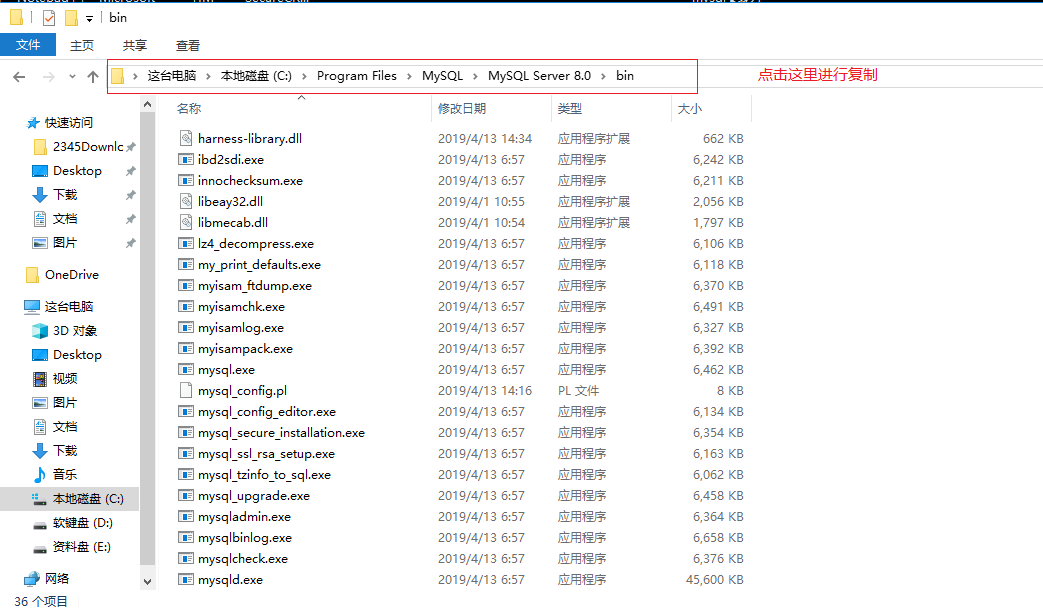Select mysql_secure_installation.exe file
1043x612 pixels.
[281, 433]
